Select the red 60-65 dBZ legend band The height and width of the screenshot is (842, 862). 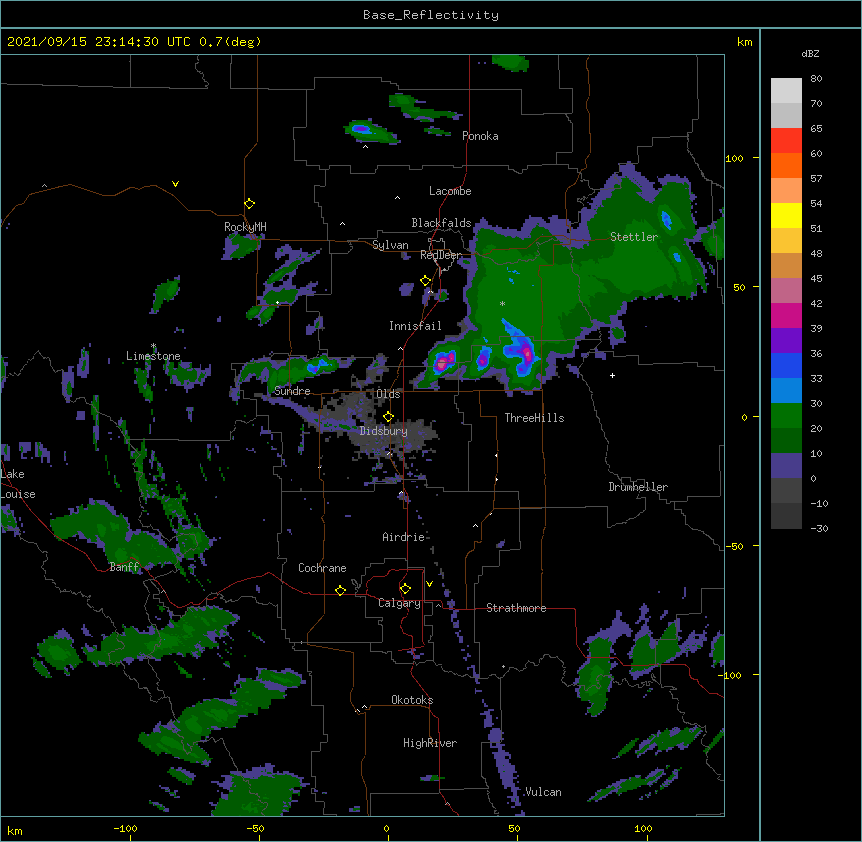[x=786, y=141]
